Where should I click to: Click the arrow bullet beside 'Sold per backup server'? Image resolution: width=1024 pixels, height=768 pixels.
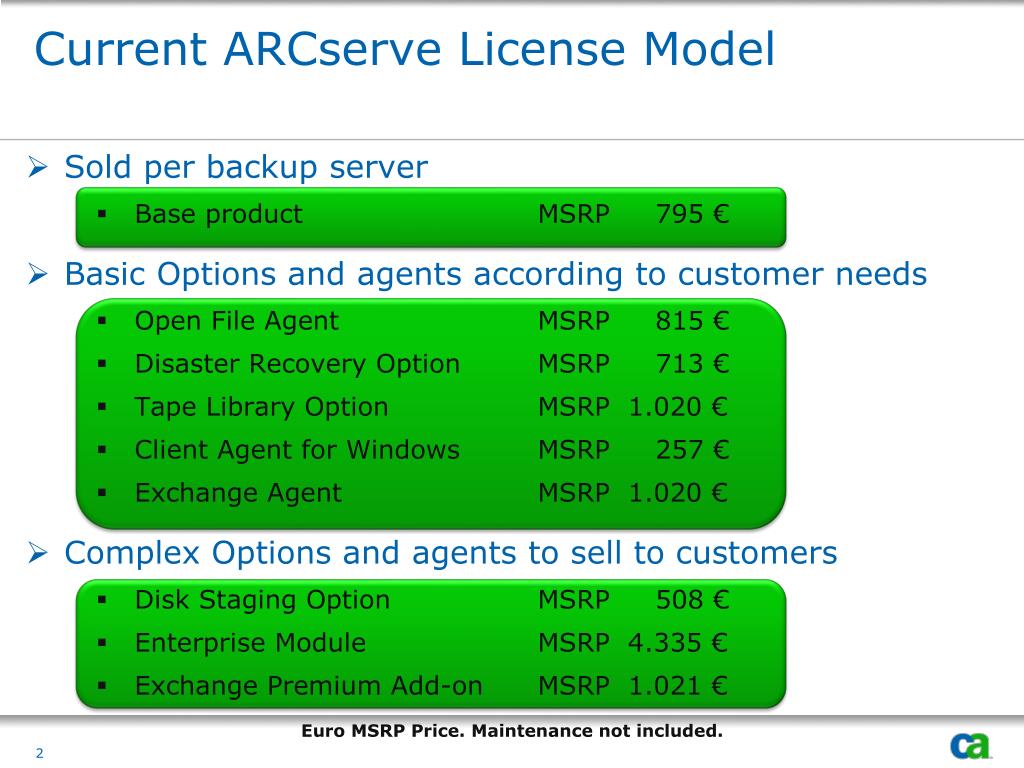(x=38, y=167)
